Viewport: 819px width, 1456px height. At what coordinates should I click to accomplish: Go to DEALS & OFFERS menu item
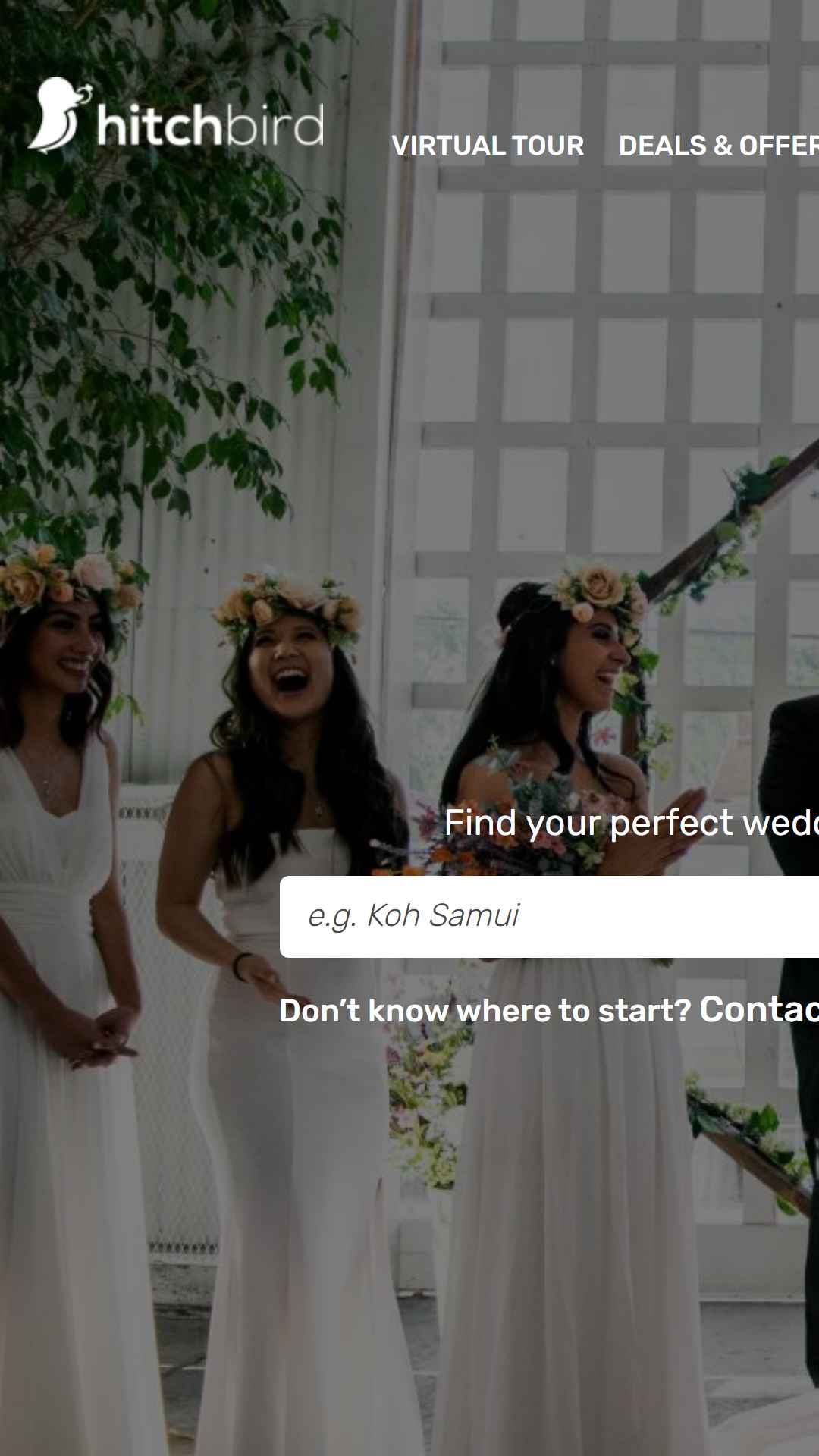click(718, 146)
